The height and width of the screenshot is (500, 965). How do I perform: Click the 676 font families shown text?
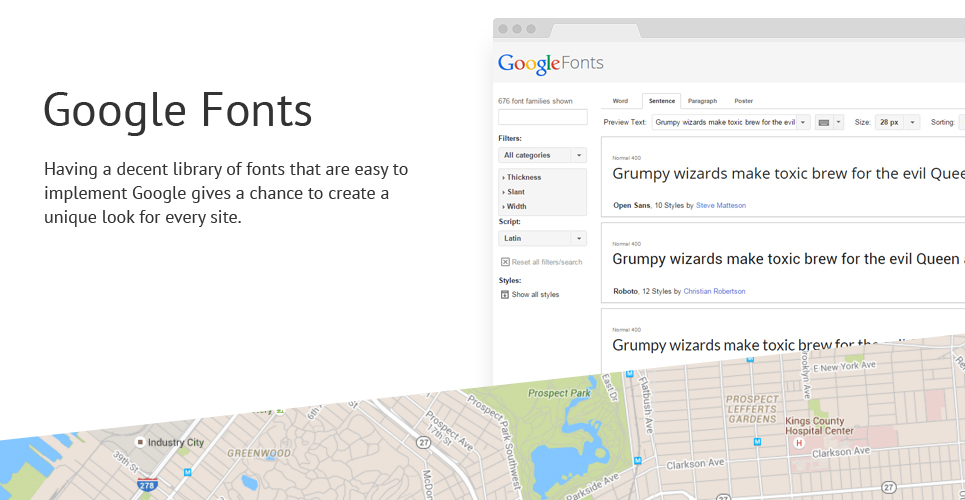coord(535,101)
